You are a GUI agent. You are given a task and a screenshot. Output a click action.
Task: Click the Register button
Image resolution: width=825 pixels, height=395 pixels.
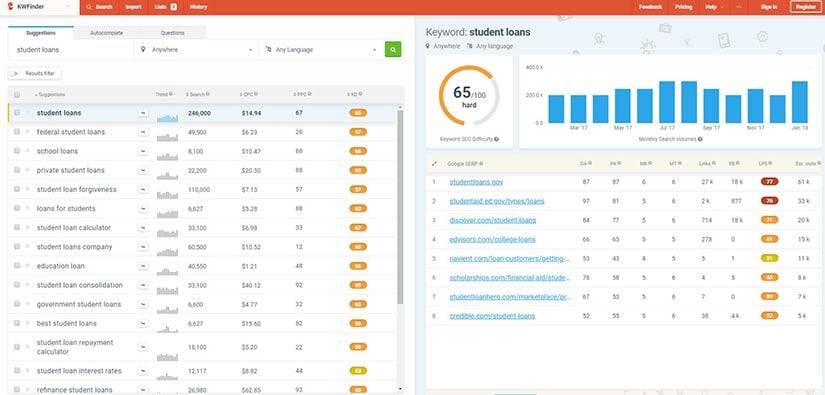point(806,7)
